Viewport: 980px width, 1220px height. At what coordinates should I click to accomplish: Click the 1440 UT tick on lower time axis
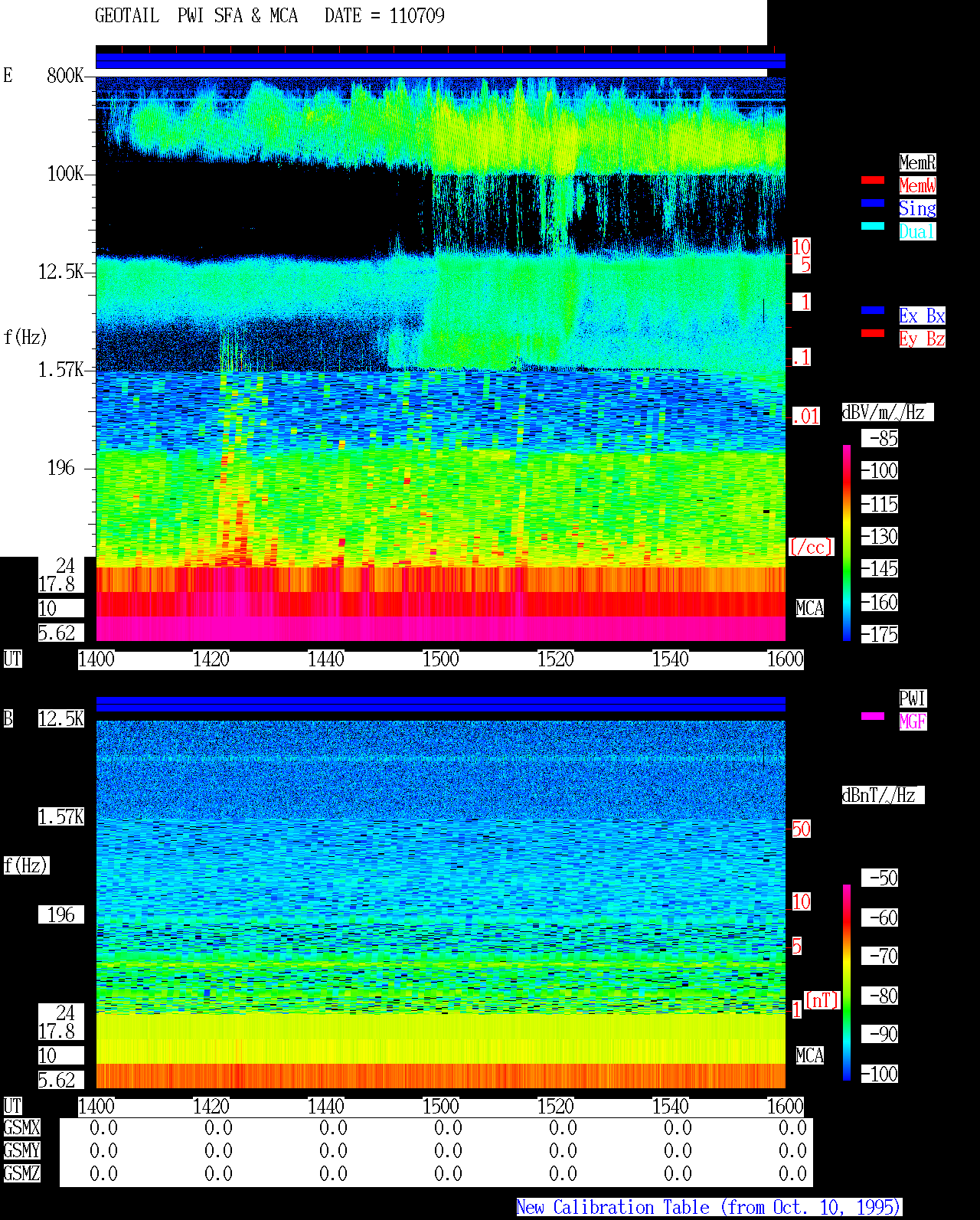click(x=326, y=1107)
